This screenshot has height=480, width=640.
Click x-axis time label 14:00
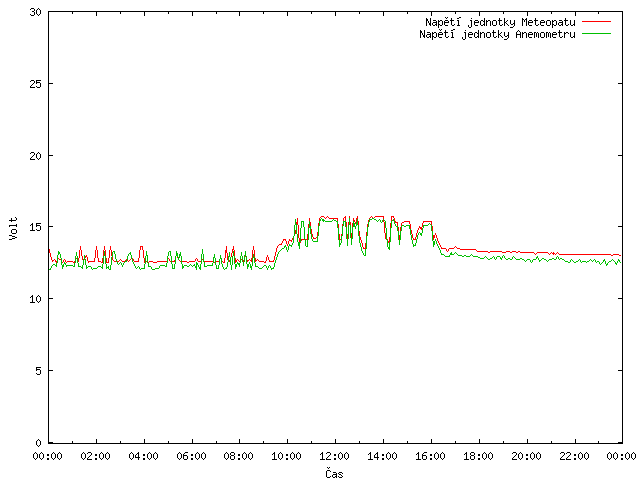382,456
